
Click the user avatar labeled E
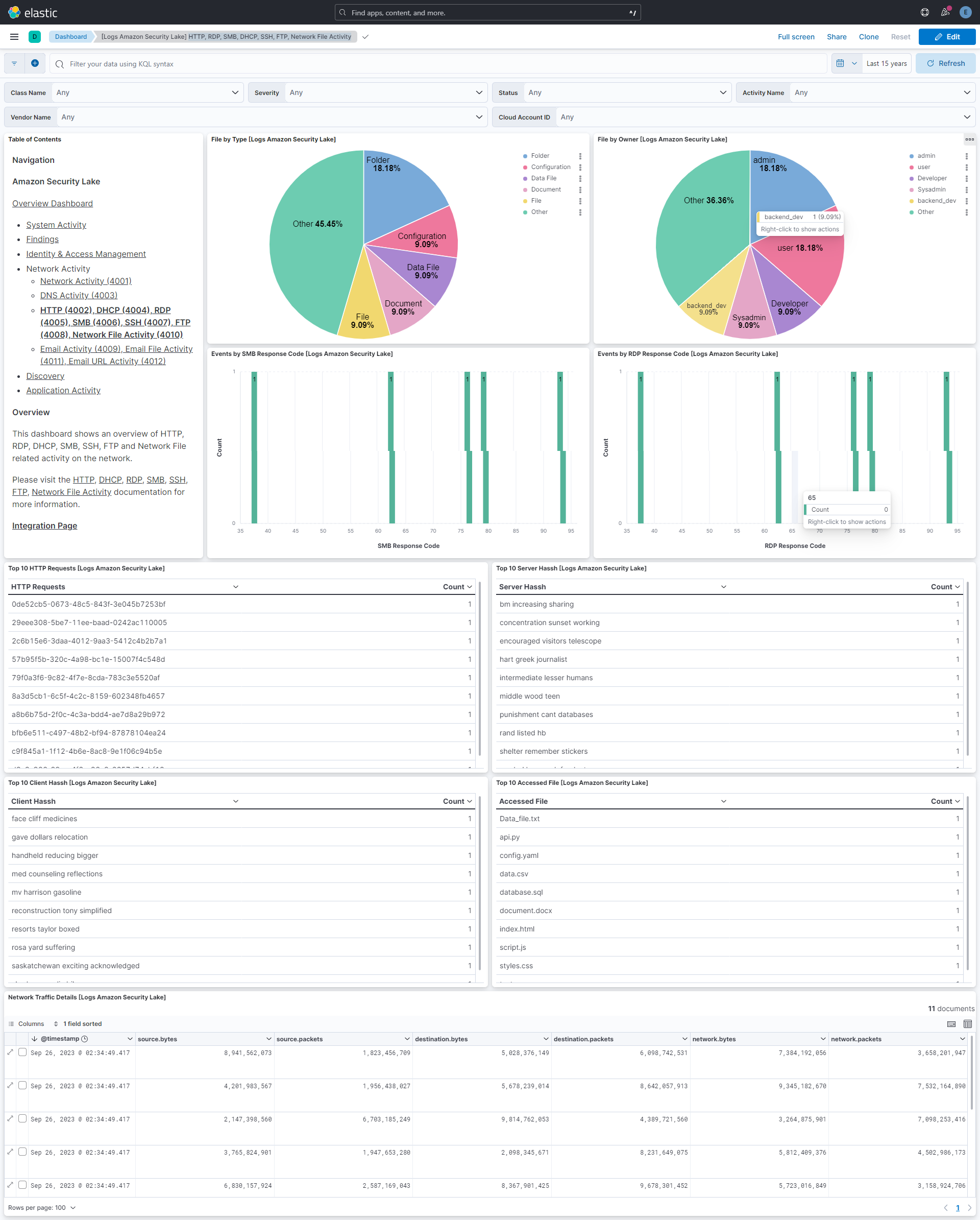tap(965, 12)
